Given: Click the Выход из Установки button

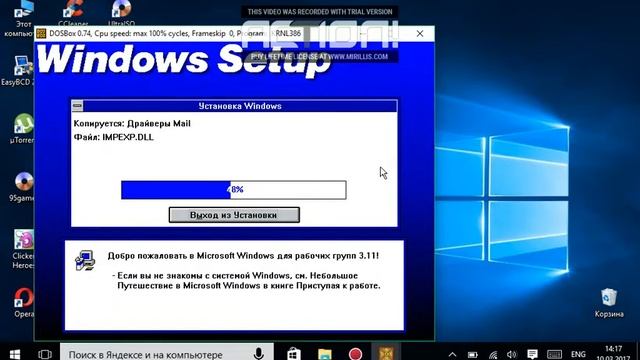Looking at the screenshot, I should click(x=234, y=215).
